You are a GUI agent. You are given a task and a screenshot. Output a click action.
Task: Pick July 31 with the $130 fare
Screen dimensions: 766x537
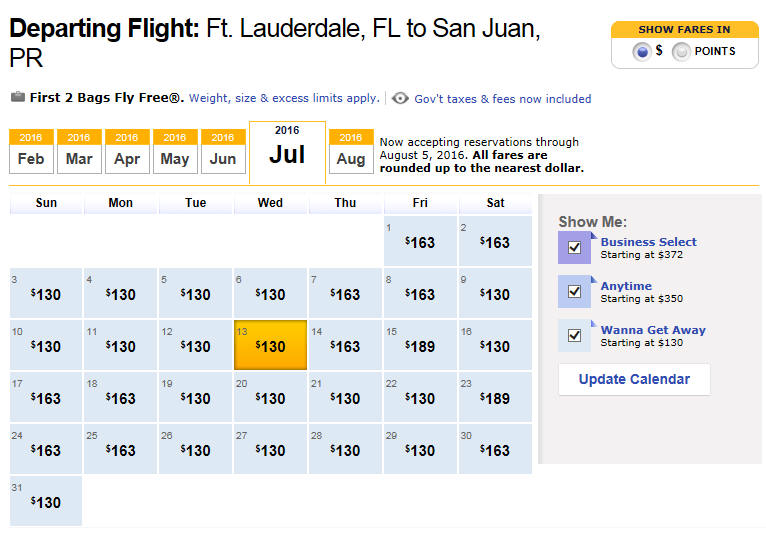[x=46, y=501]
